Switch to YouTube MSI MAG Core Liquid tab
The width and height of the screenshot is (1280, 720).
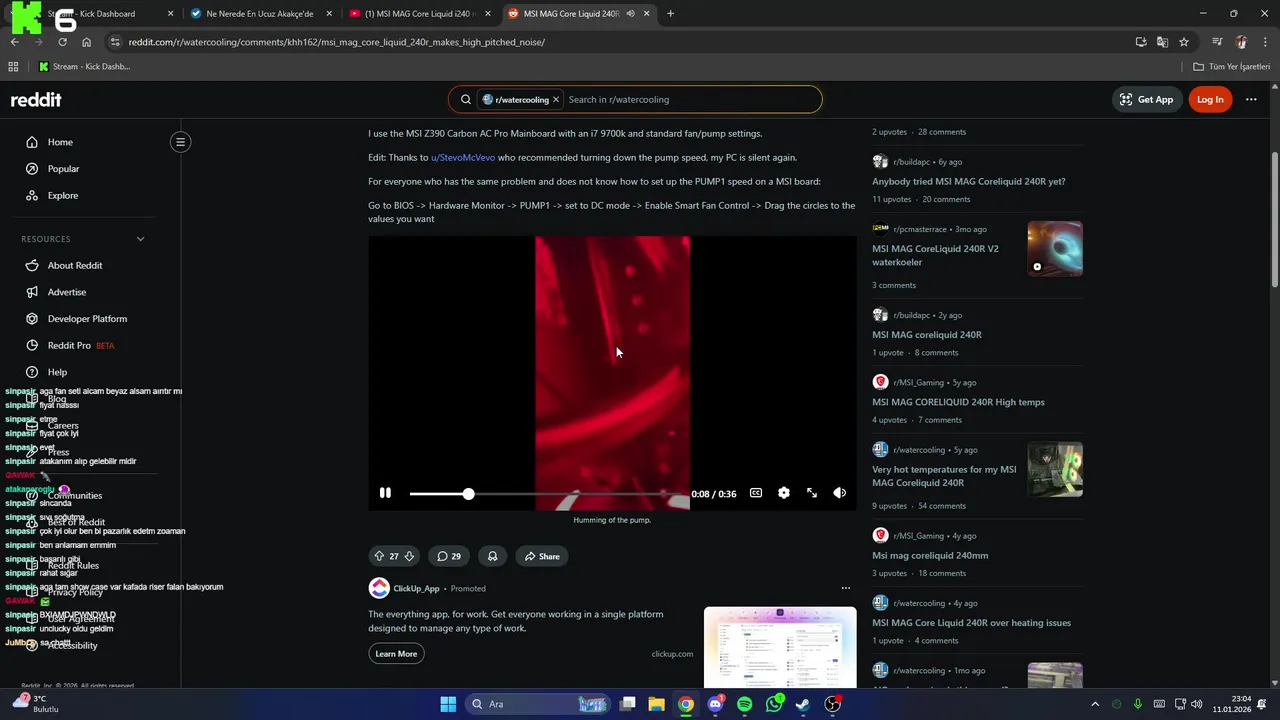[x=418, y=14]
